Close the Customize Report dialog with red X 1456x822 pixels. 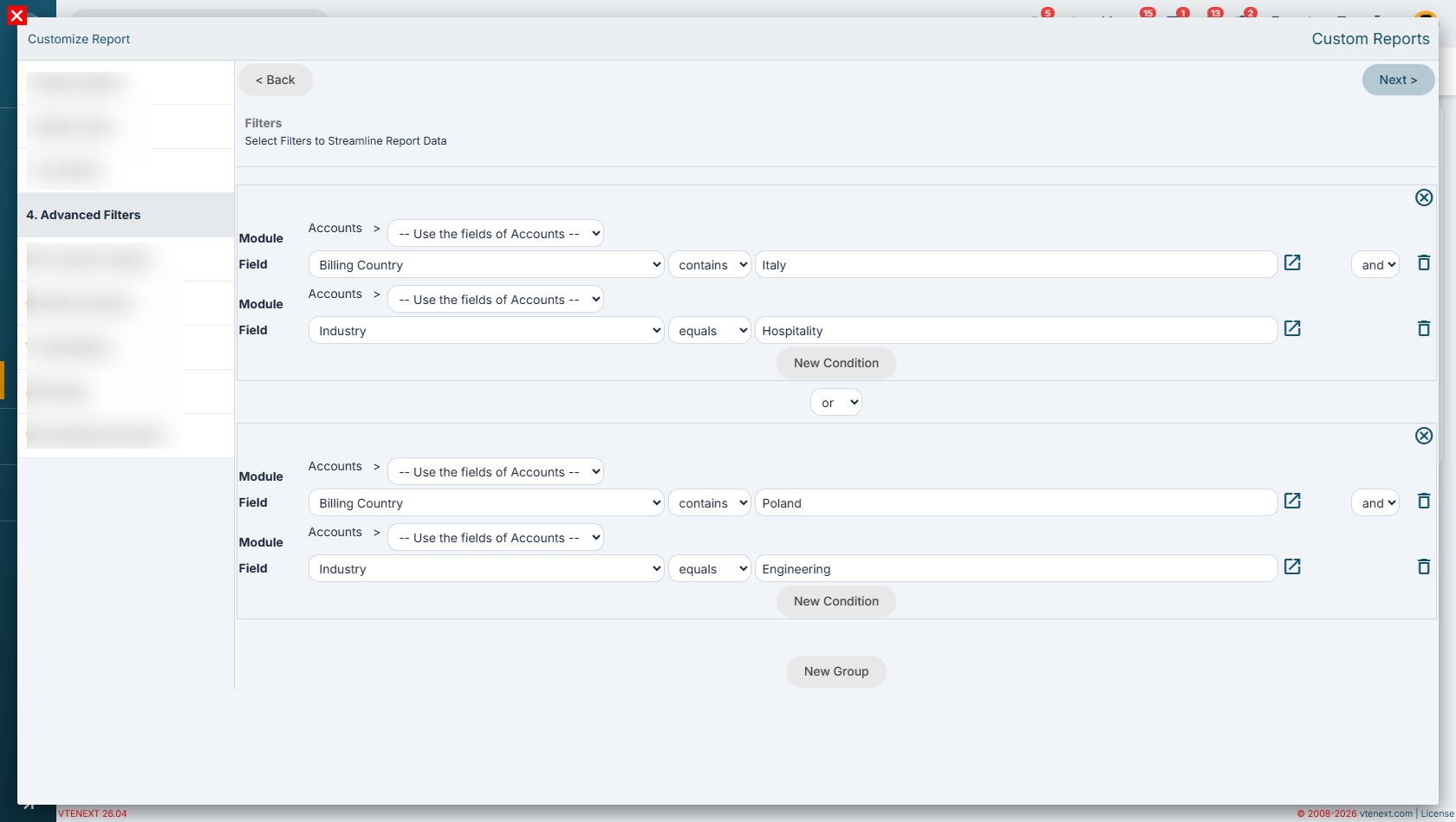tap(16, 16)
